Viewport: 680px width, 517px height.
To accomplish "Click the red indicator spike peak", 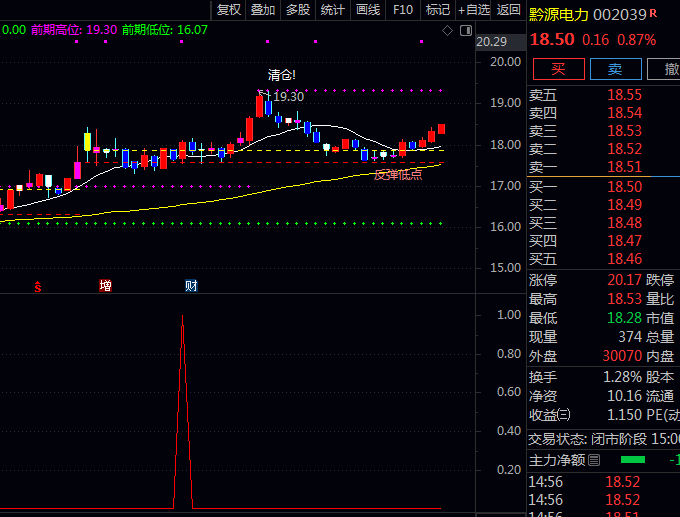I will (183, 317).
